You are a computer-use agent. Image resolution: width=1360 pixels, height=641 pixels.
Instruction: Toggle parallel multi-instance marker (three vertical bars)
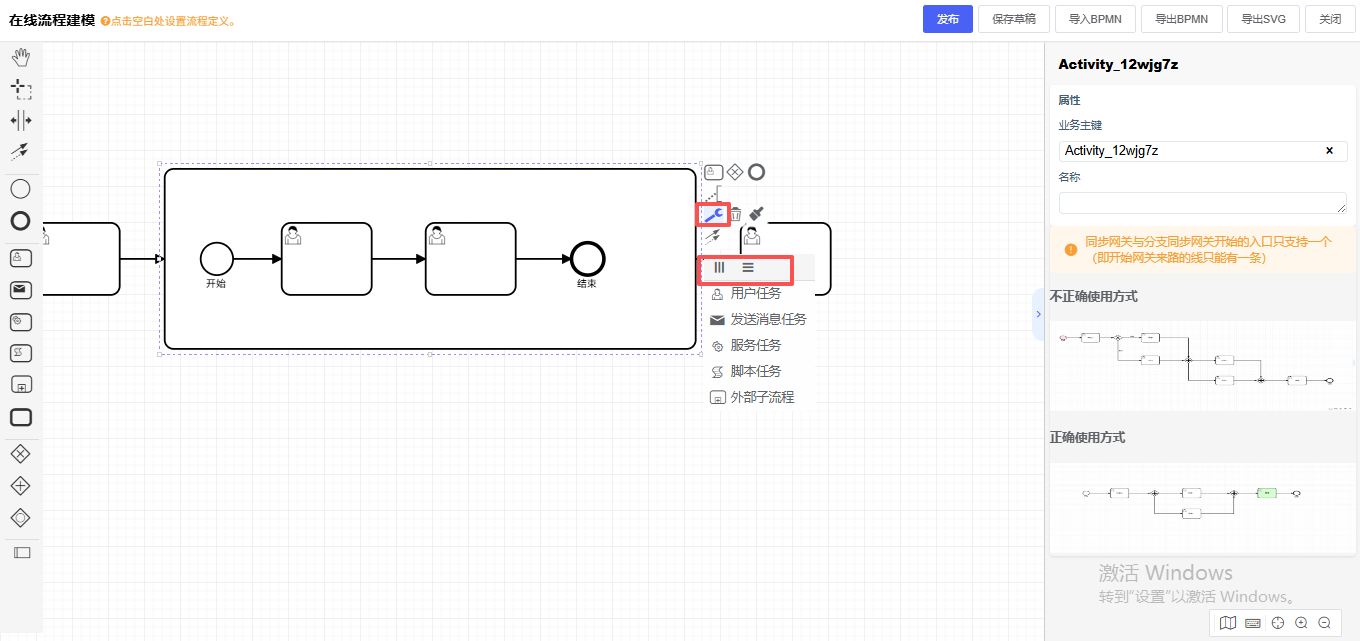(x=719, y=268)
